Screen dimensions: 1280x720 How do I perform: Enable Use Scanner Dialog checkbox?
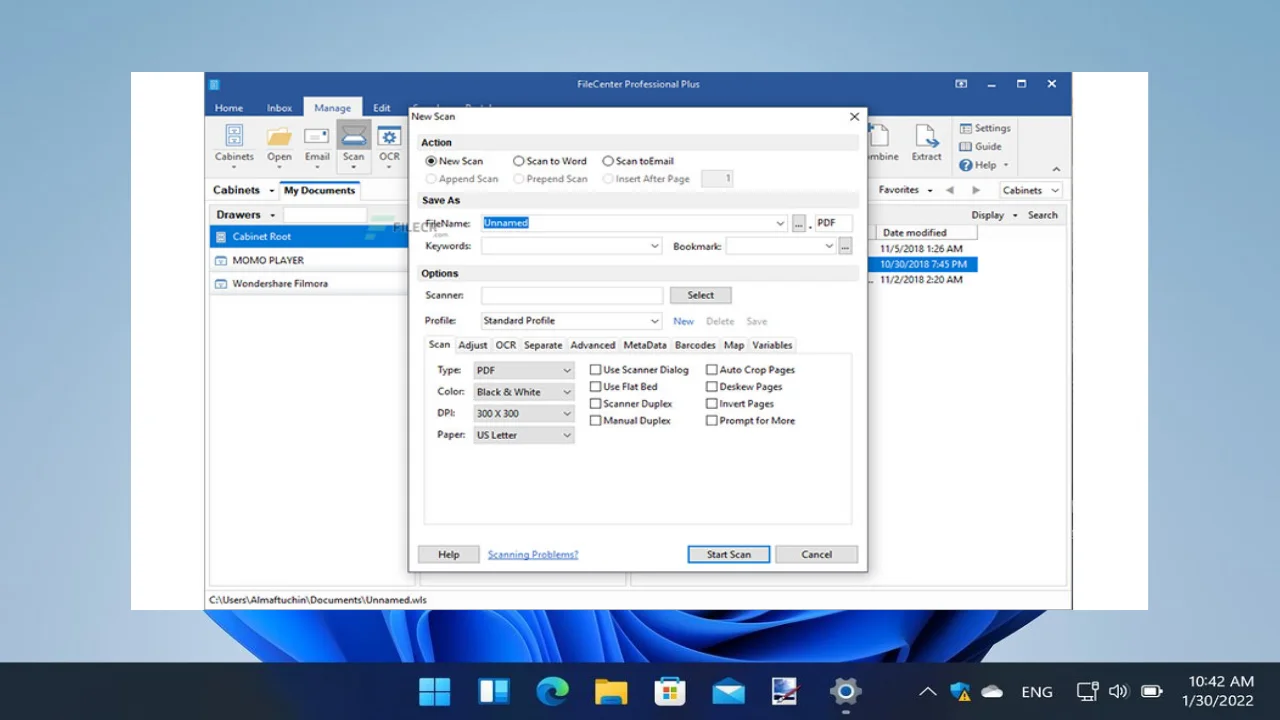point(595,370)
